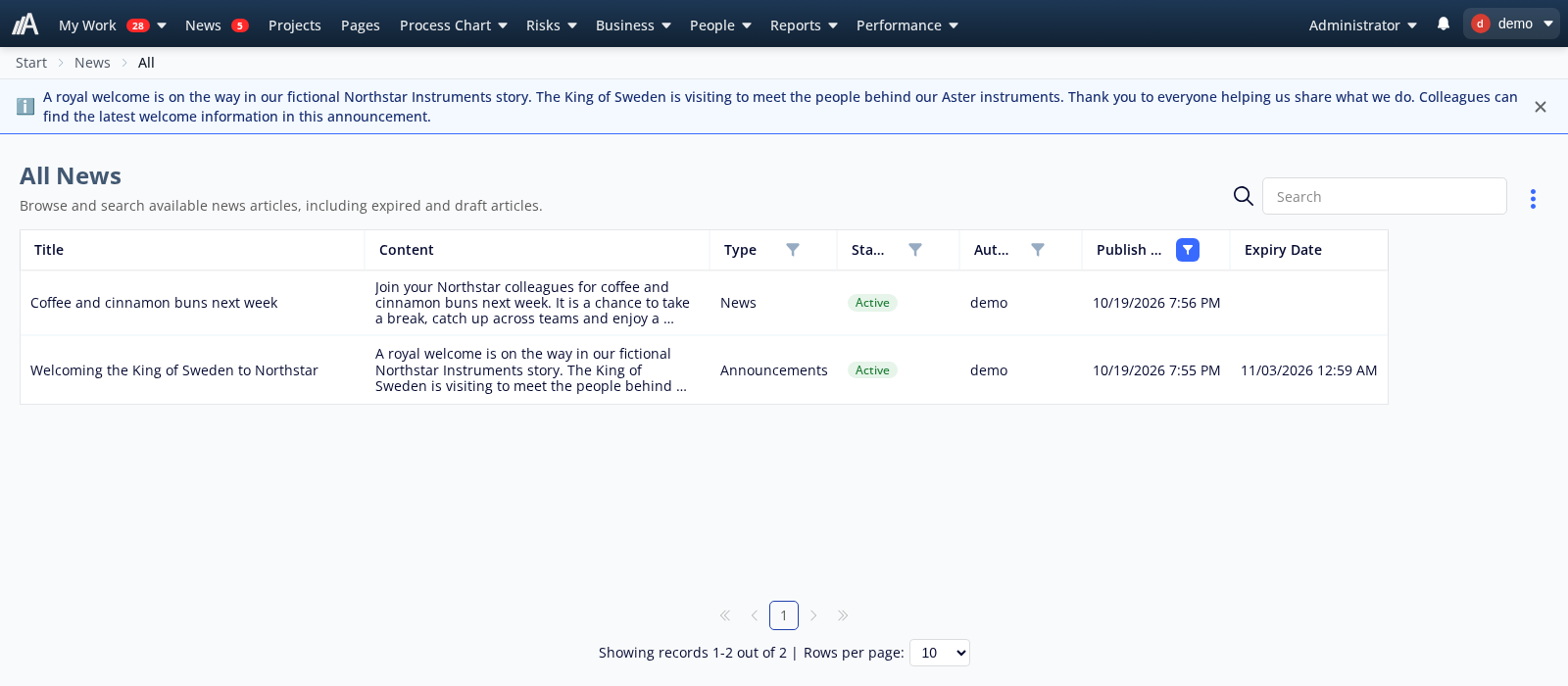Open the Pages menu item

point(361,25)
